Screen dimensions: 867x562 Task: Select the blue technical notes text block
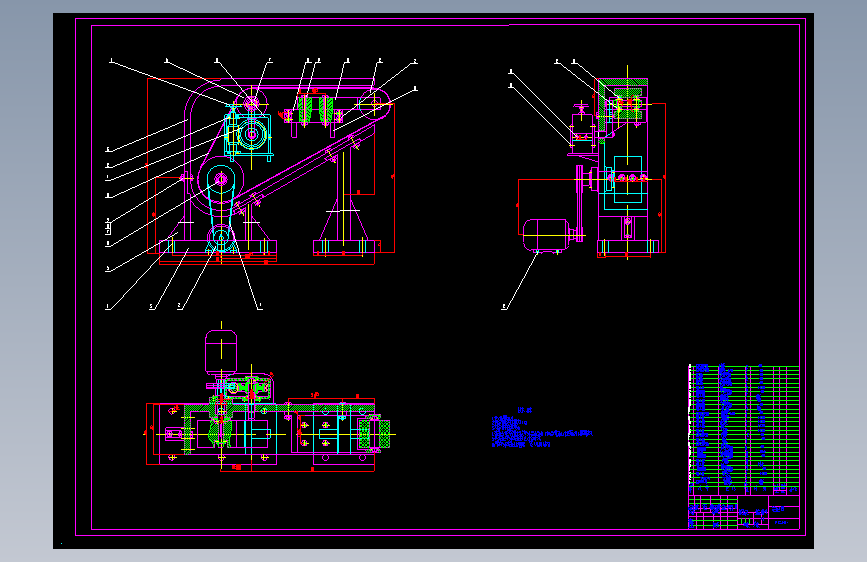542,428
